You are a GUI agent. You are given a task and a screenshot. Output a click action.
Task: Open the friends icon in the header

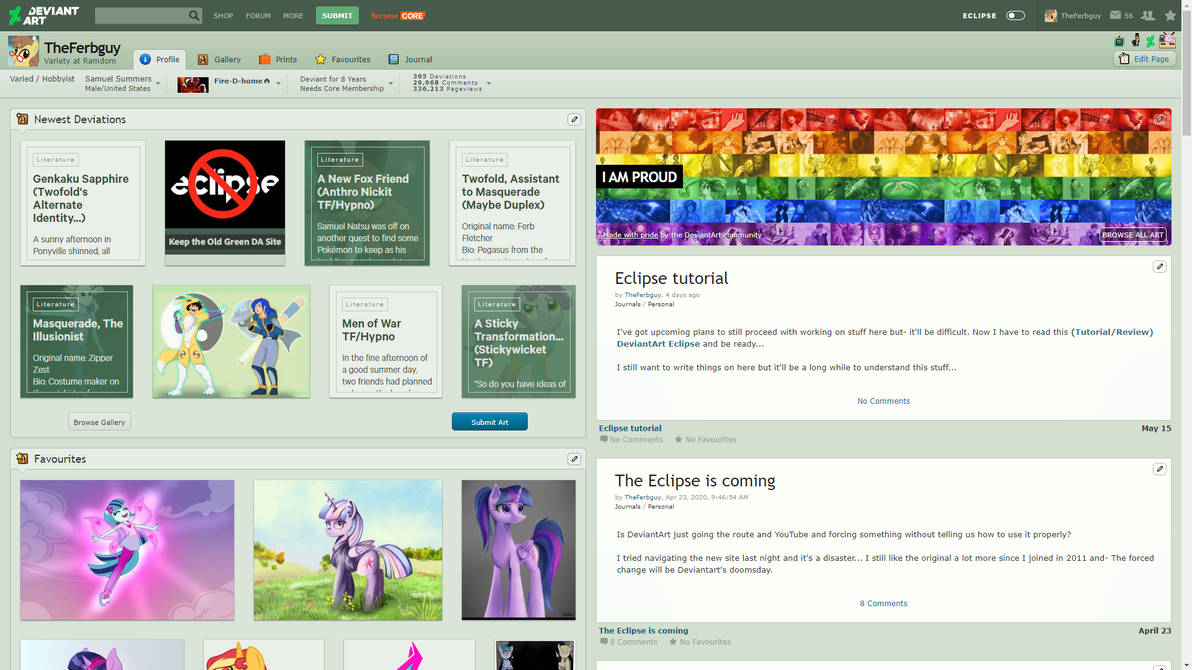pos(1148,15)
